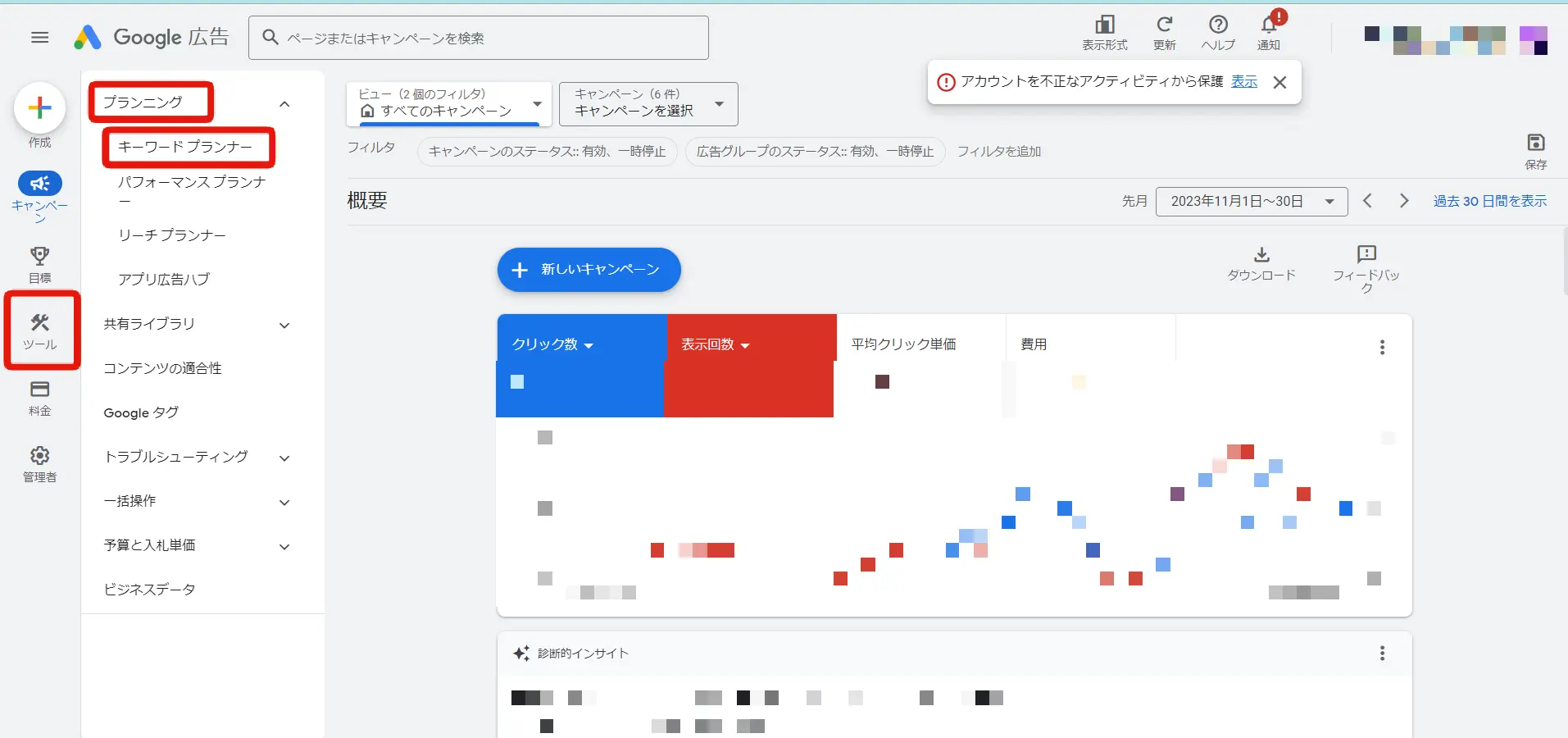Select the キャンペーン sidebar icon
The height and width of the screenshot is (738, 1568).
tap(39, 184)
